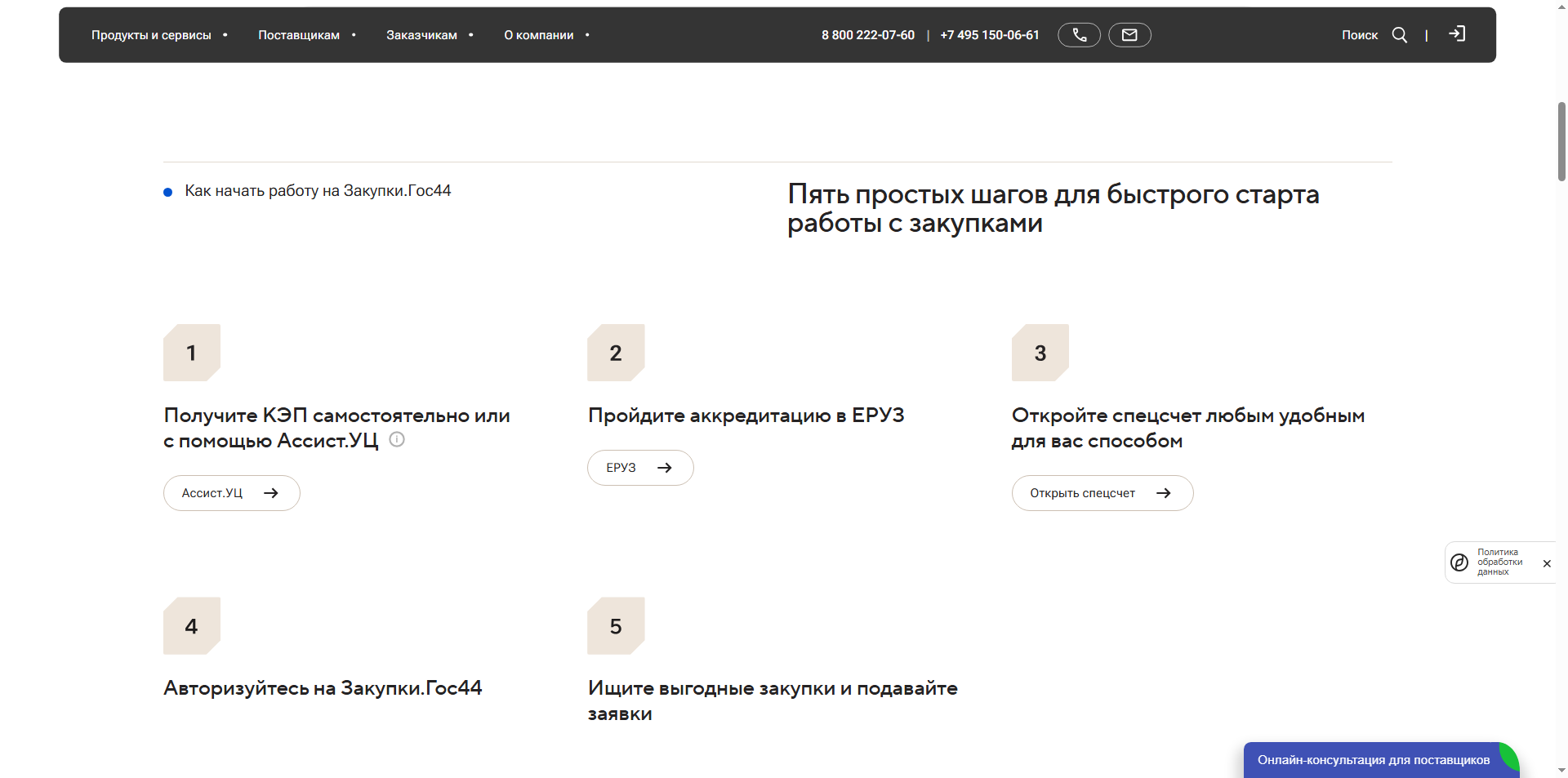1568x778 pixels.
Task: Click heading Пройдите аккредитацию в ЕРУЗ
Action: point(746,416)
